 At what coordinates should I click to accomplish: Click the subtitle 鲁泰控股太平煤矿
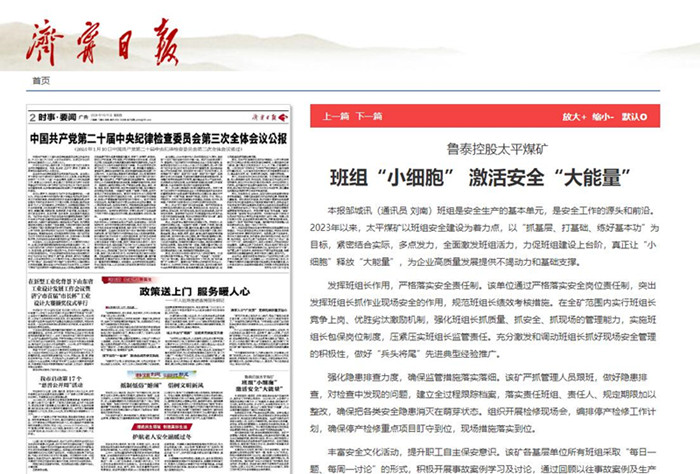pos(497,149)
